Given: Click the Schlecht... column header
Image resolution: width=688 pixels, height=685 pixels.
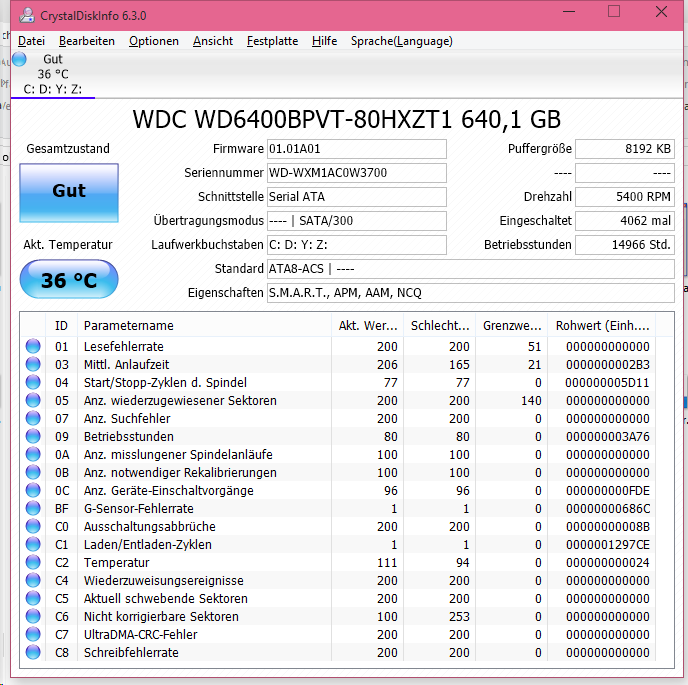Looking at the screenshot, I should point(440,326).
